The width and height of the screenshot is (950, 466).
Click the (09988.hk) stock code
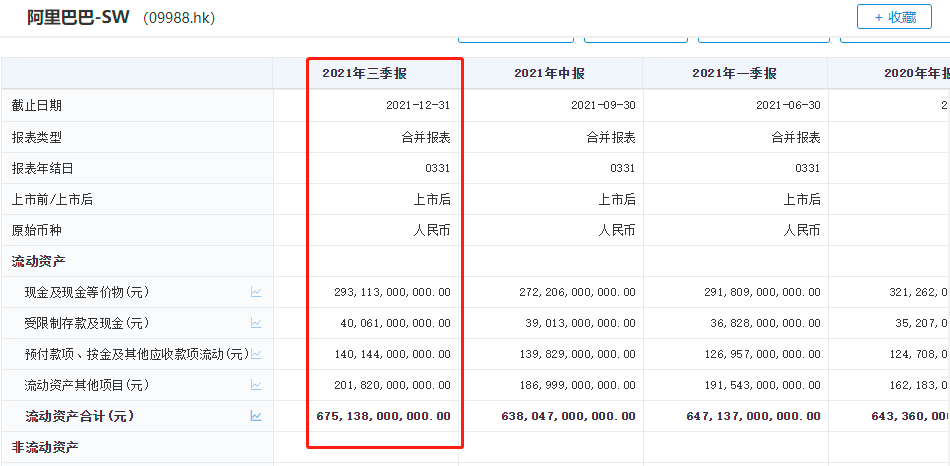(179, 18)
